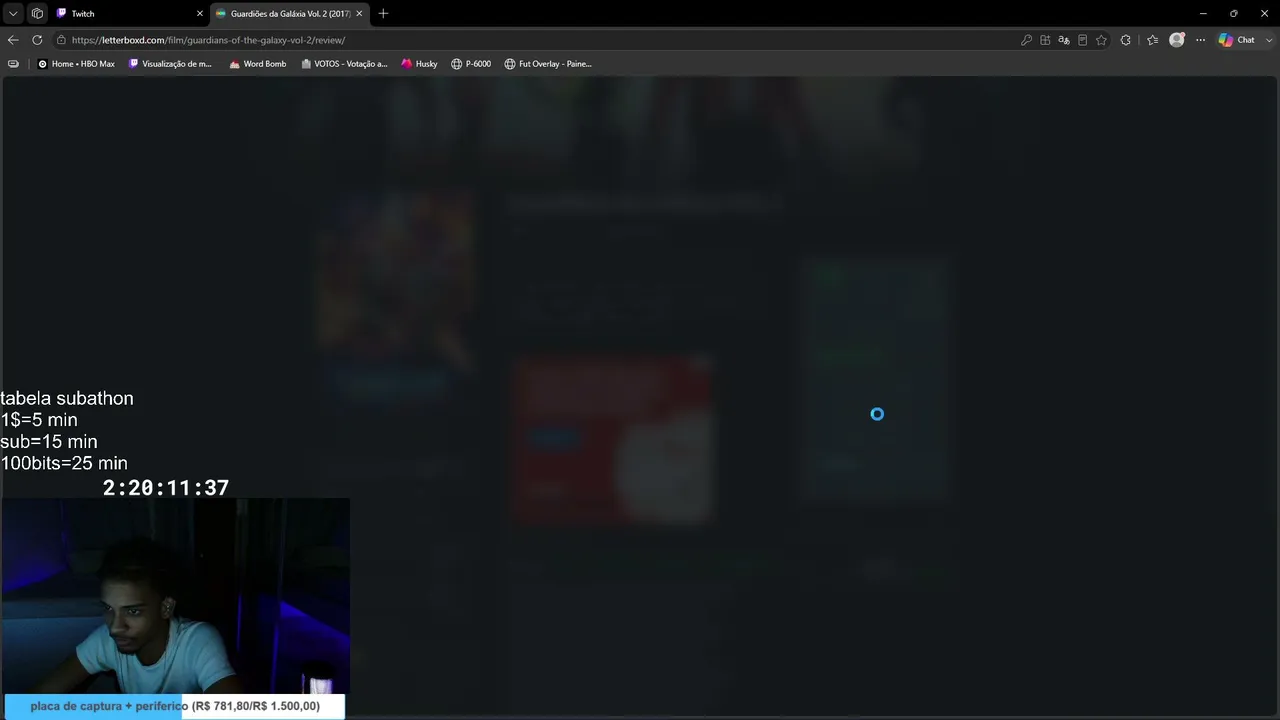Open the Fut Overlay - Paine... bookmark
Viewport: 1280px width, 720px height.
click(x=548, y=63)
